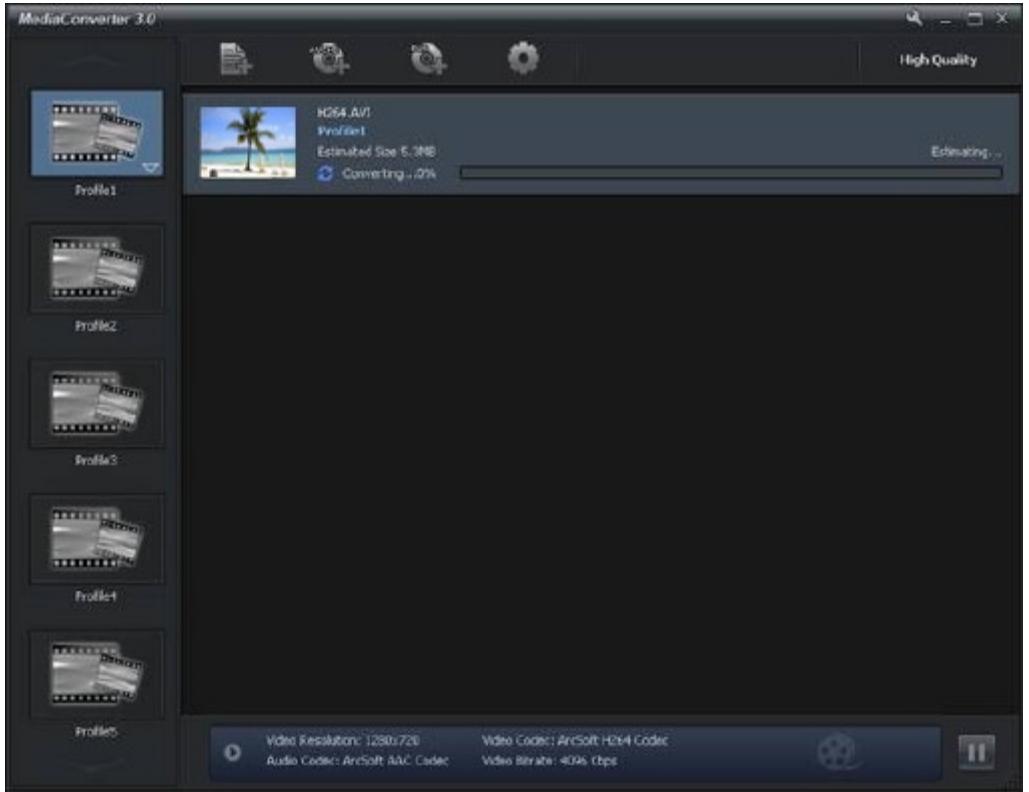Viewport: 1029px width, 792px height.
Task: Select the Profile1 film icon
Action: coord(96,133)
